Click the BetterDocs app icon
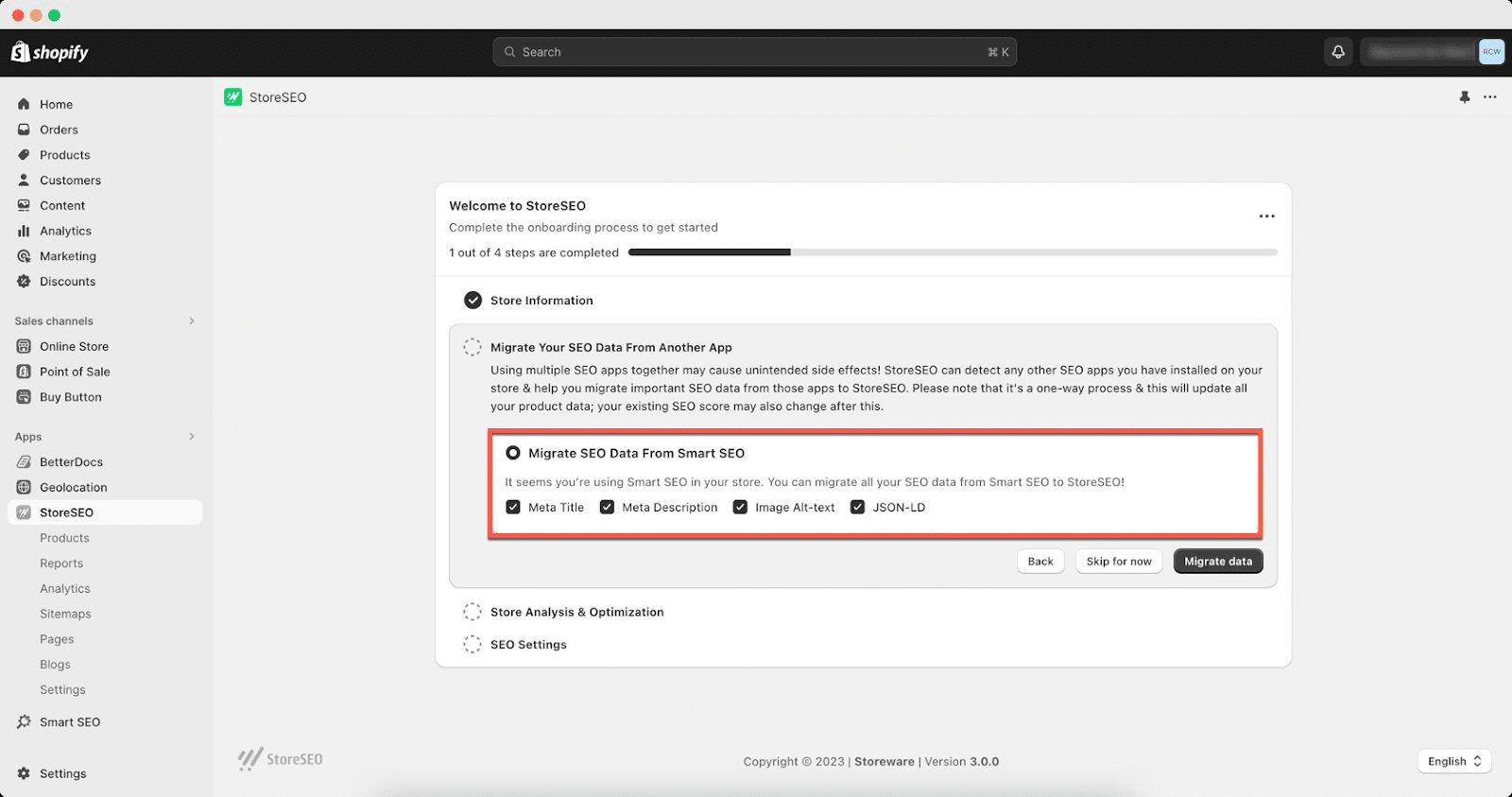The width and height of the screenshot is (1512, 797). pyautogui.click(x=24, y=461)
